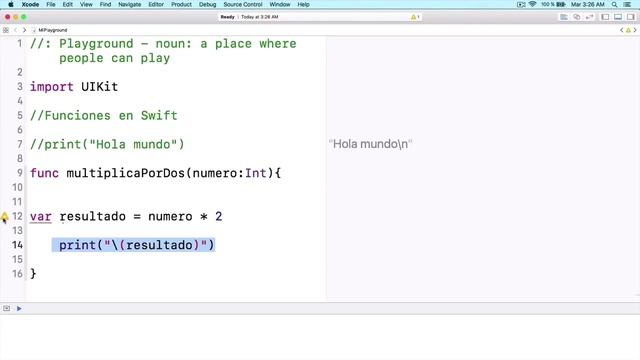Open the Find menu
The image size is (640, 360).
click(x=105, y=4)
